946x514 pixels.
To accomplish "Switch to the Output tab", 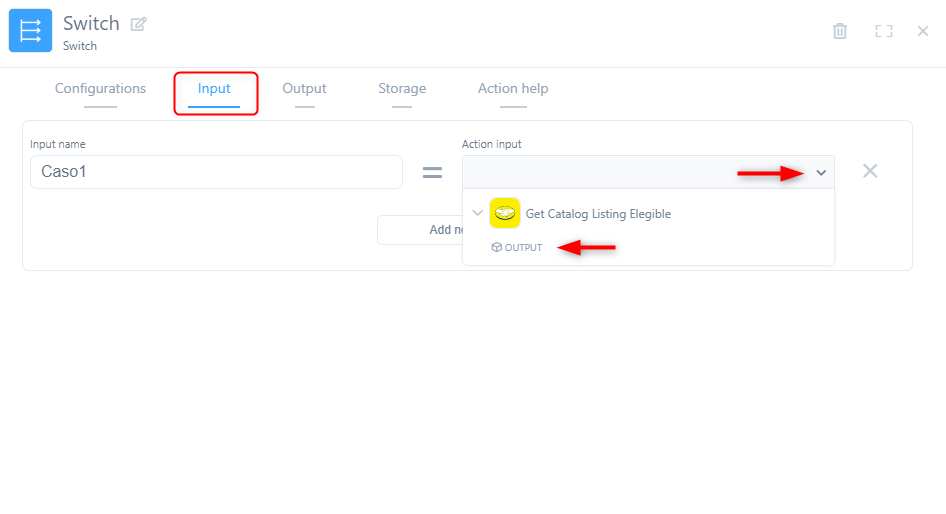I will point(304,89).
